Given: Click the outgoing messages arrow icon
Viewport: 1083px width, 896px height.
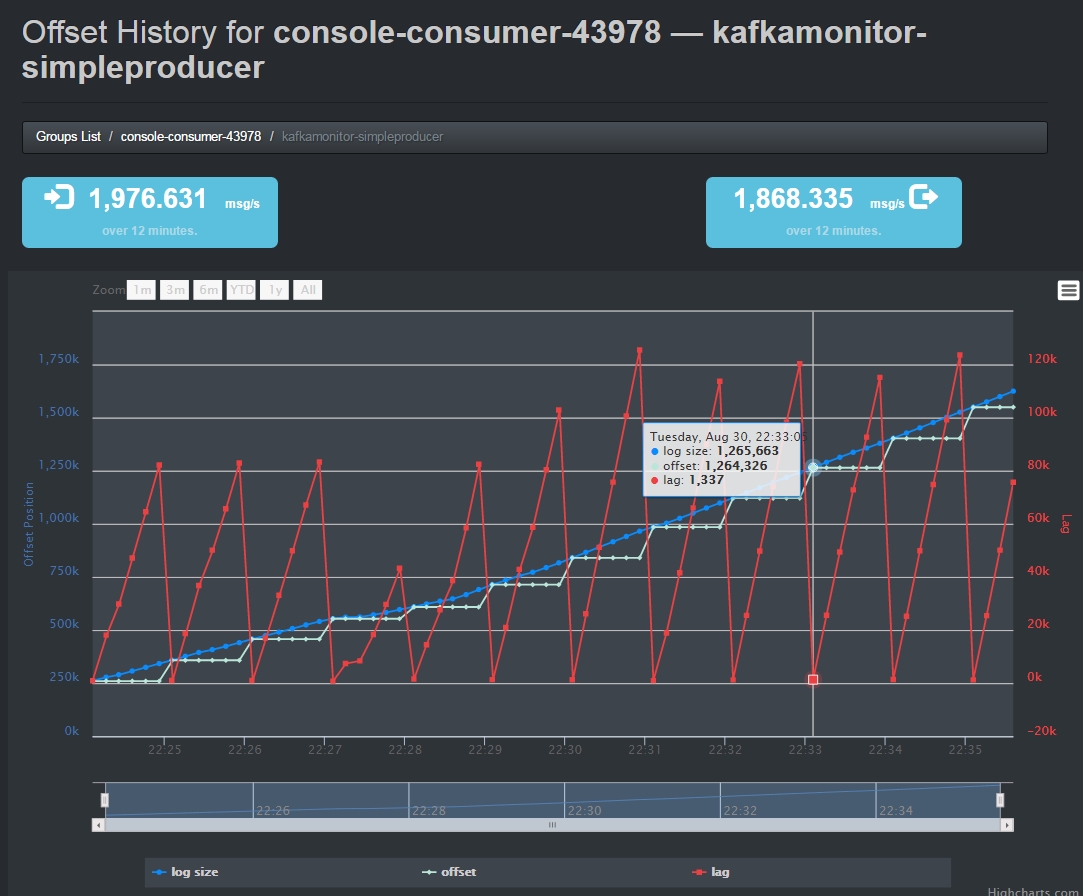Looking at the screenshot, I should tap(923, 196).
